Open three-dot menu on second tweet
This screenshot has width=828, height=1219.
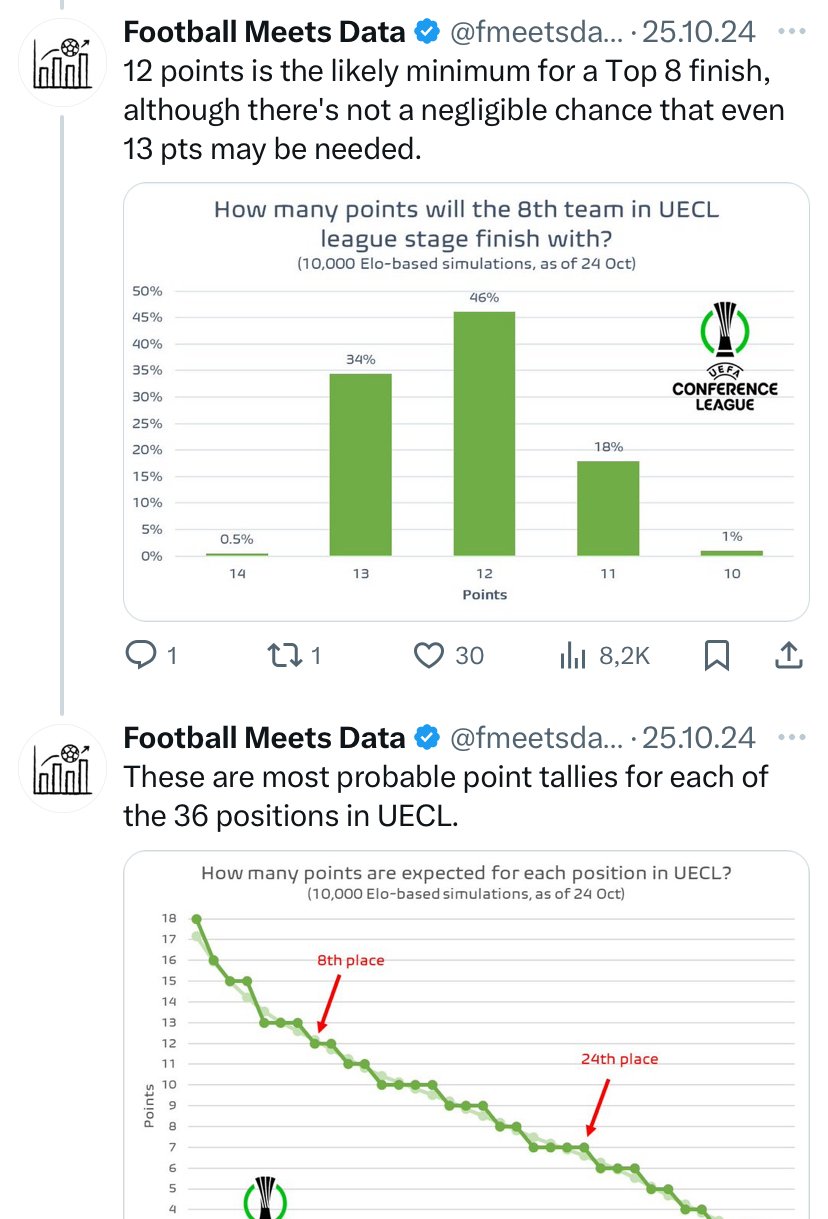click(791, 738)
